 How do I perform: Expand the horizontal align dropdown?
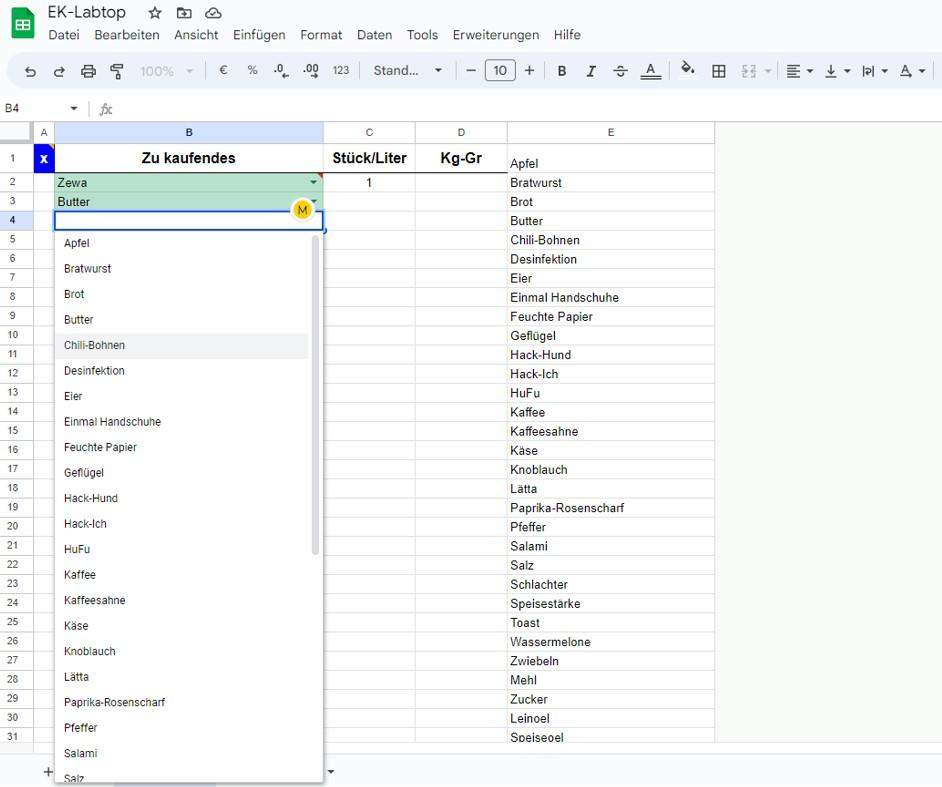[x=799, y=71]
